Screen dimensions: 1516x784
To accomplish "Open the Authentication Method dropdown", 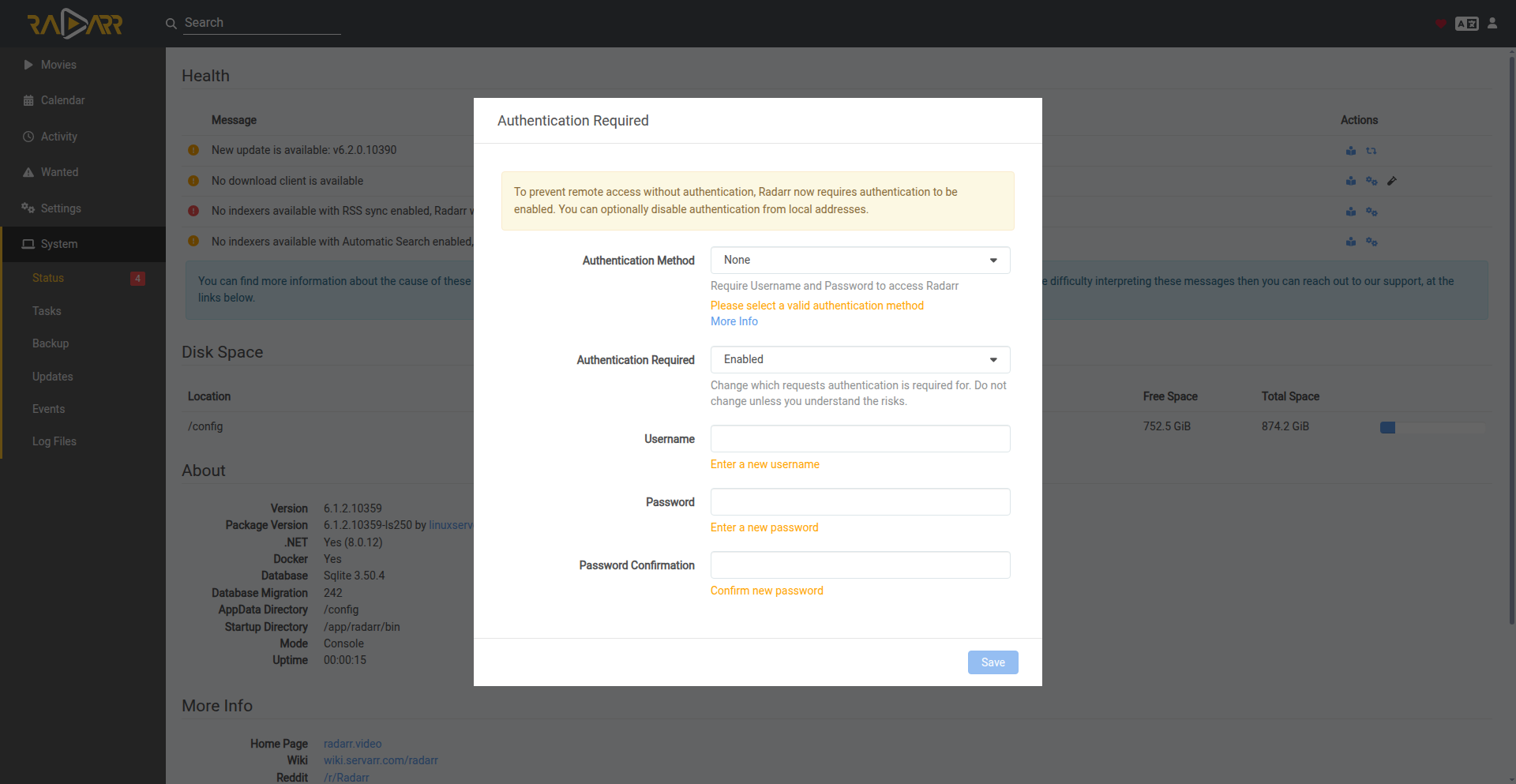I will pyautogui.click(x=860, y=261).
